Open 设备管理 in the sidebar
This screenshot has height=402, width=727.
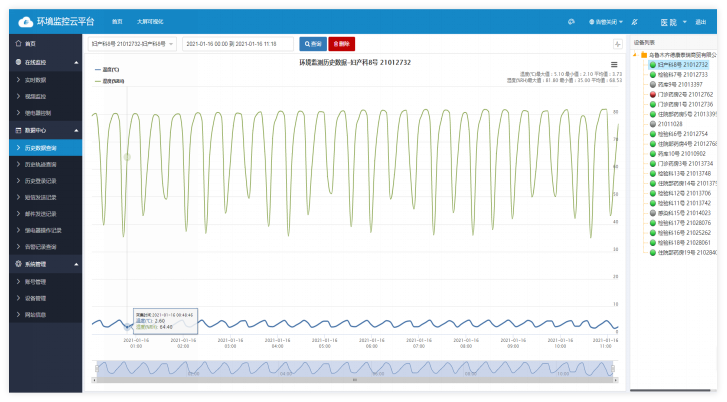45,298
